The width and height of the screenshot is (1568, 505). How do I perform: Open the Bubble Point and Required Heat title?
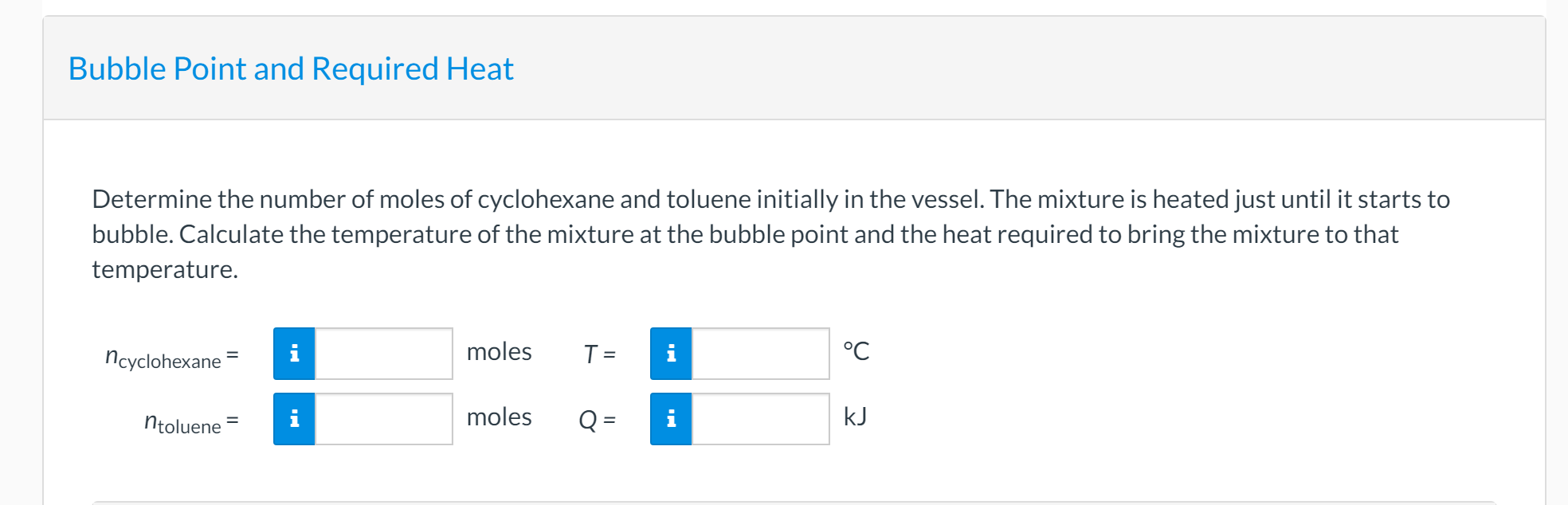(x=291, y=69)
